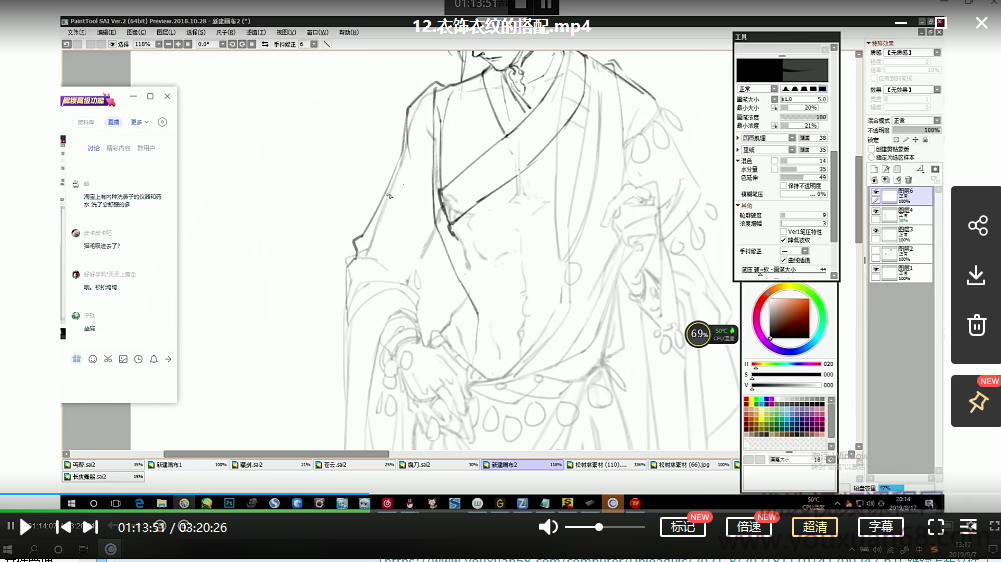The height and width of the screenshot is (562, 1001).
Task: Click the download icon in right sidebar
Action: [977, 275]
